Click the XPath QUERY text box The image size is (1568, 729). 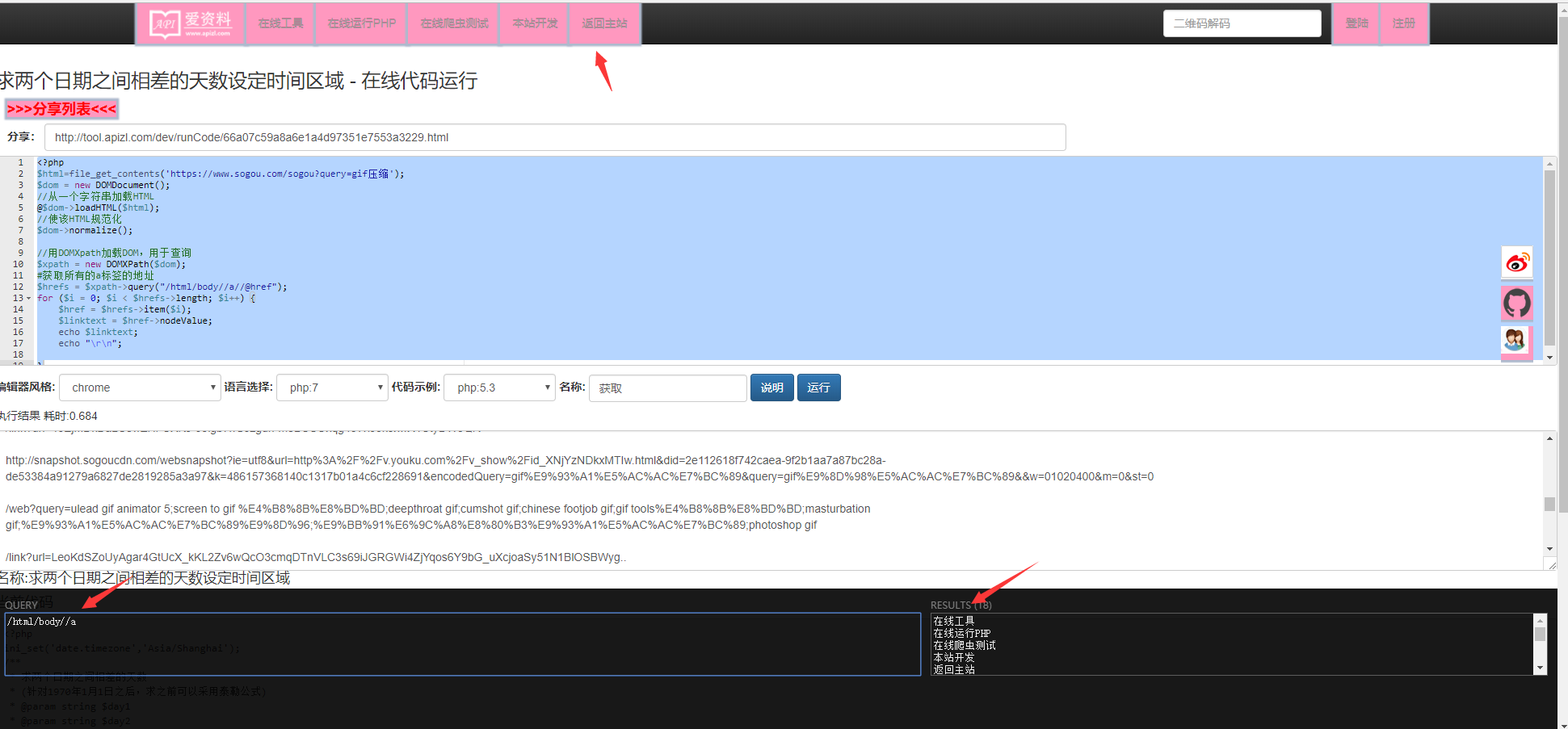click(462, 644)
